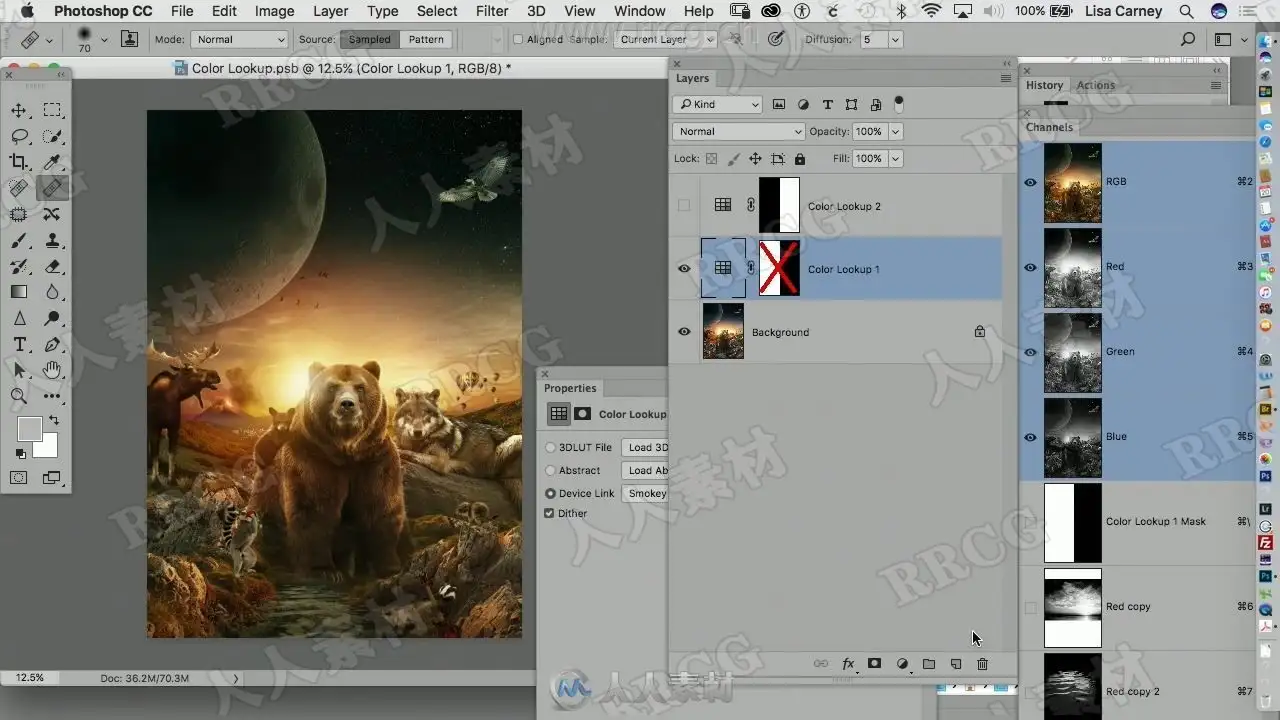Screen dimensions: 1280x720
Task: Switch to the Actions tab
Action: pyautogui.click(x=1095, y=85)
